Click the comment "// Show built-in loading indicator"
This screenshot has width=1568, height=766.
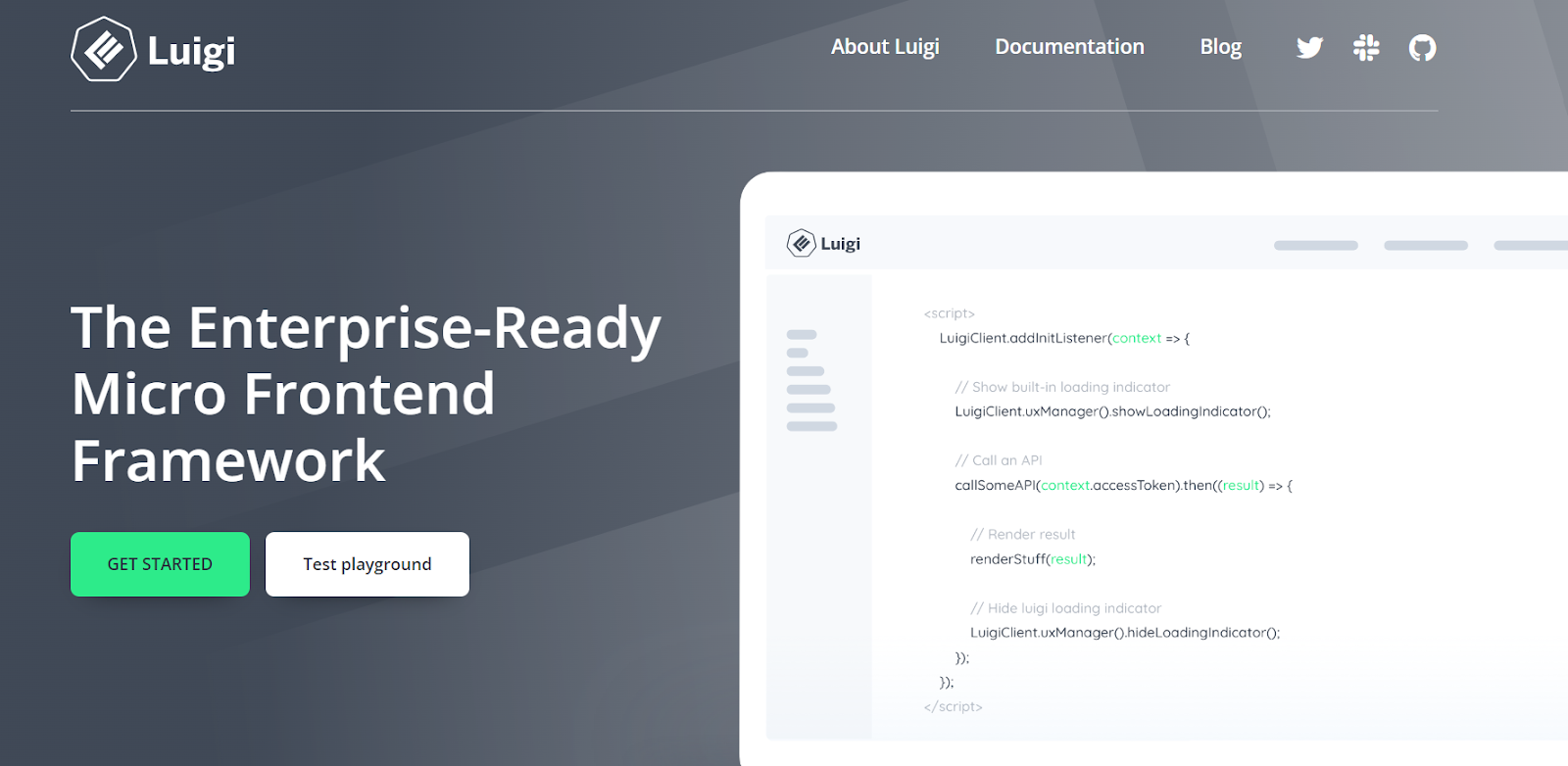coord(1062,387)
